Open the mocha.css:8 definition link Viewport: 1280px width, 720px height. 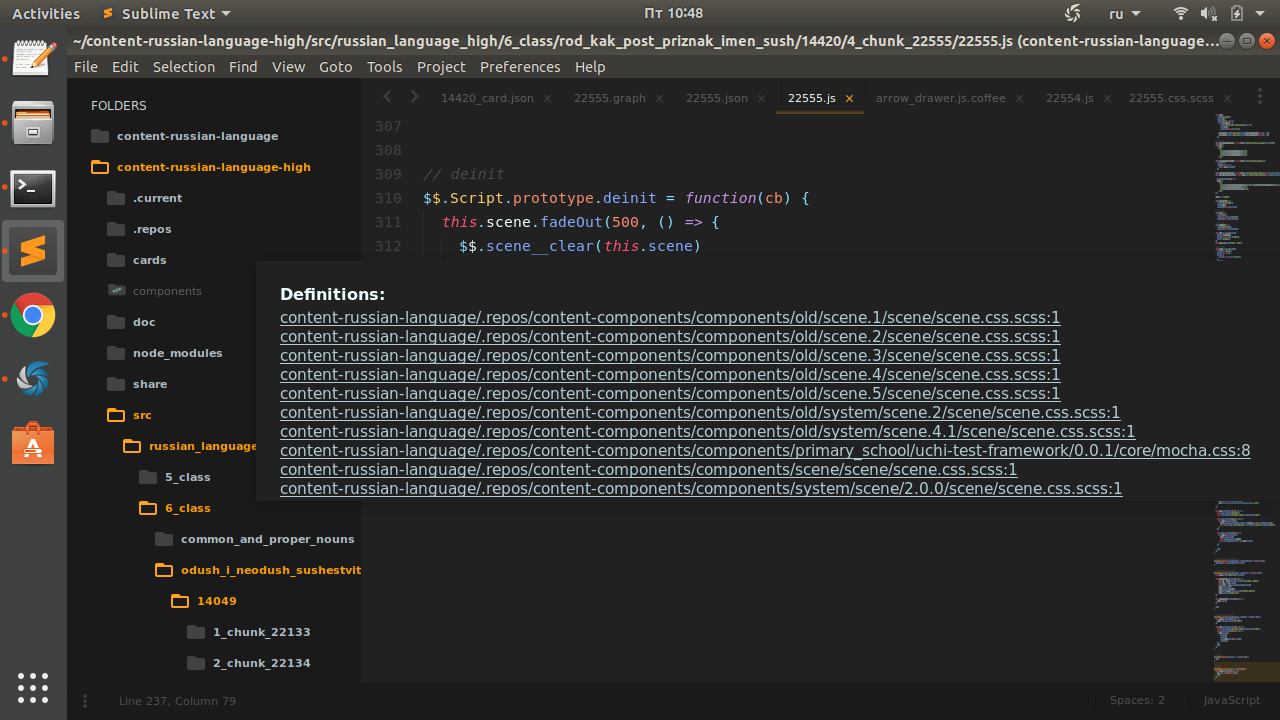[765, 451]
